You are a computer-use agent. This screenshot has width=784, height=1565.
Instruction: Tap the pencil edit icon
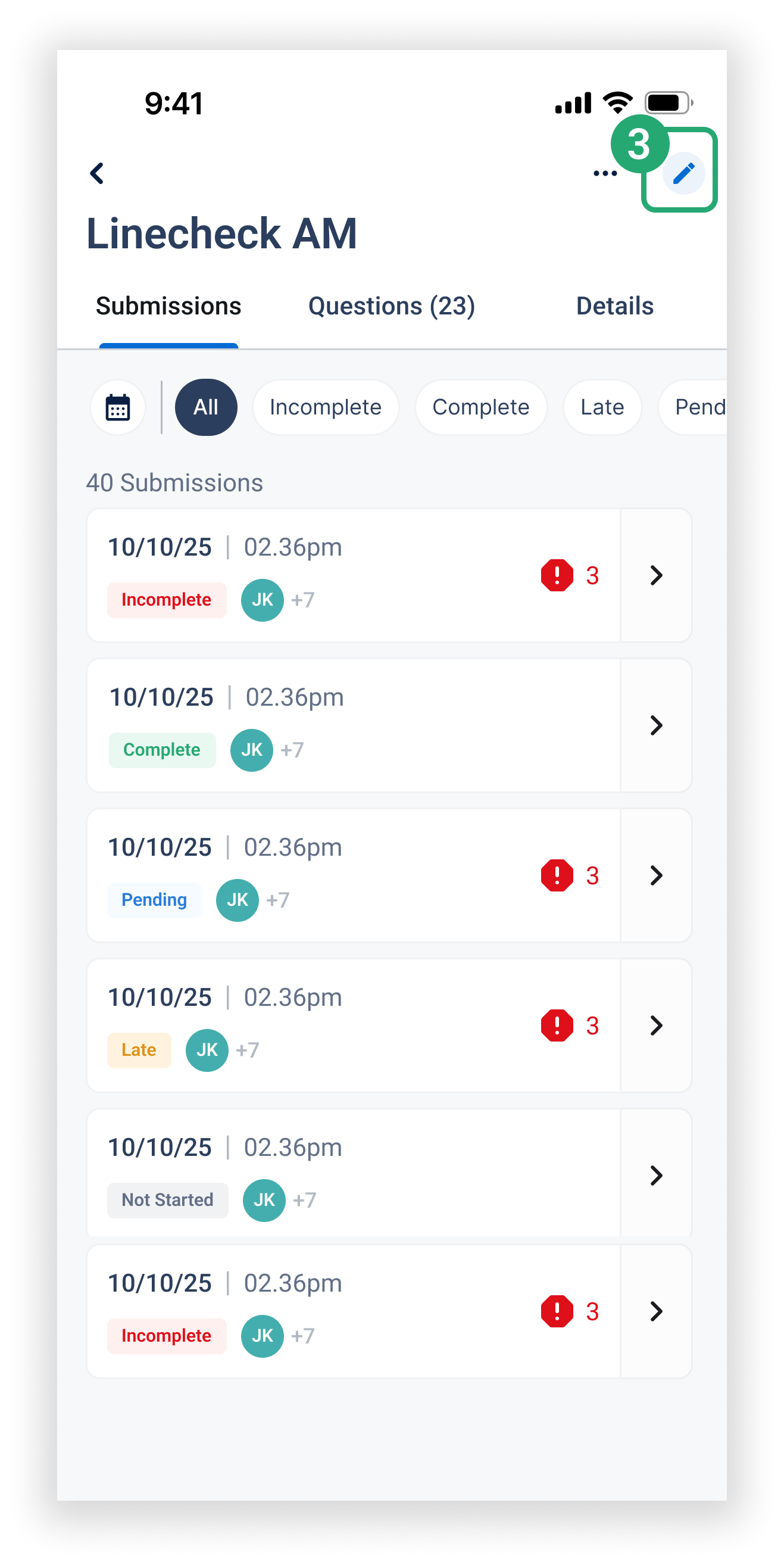tap(683, 173)
